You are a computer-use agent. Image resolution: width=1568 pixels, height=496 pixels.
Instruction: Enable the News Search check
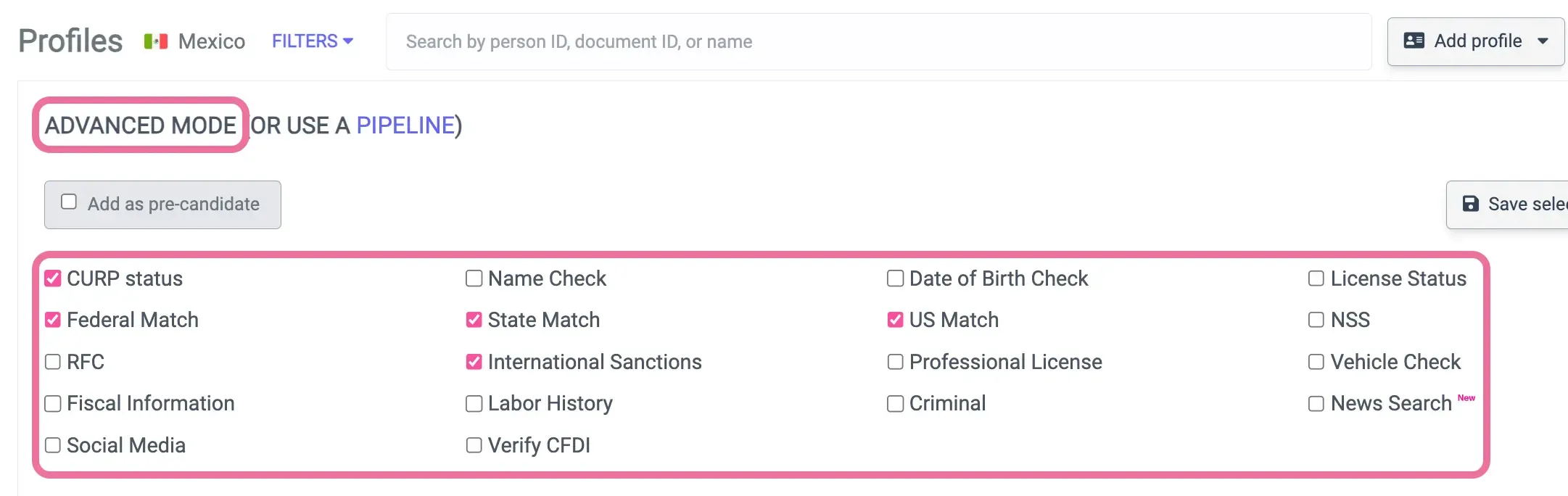pos(1316,403)
